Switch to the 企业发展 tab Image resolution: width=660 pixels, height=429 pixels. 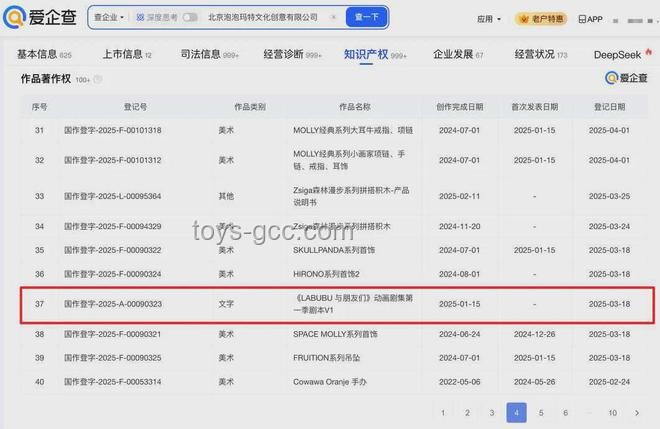[x=458, y=54]
